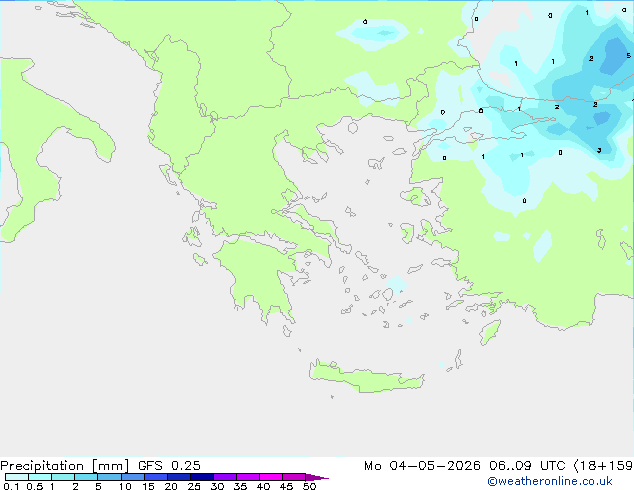Click the legend swatch between 1 and 2

tap(63, 477)
